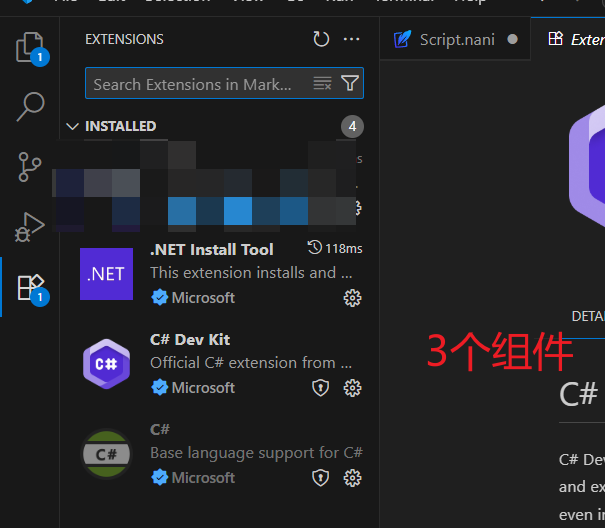This screenshot has width=605, height=528.
Task: Click verified badge of C# Dev Kit publisher
Action: (159, 388)
